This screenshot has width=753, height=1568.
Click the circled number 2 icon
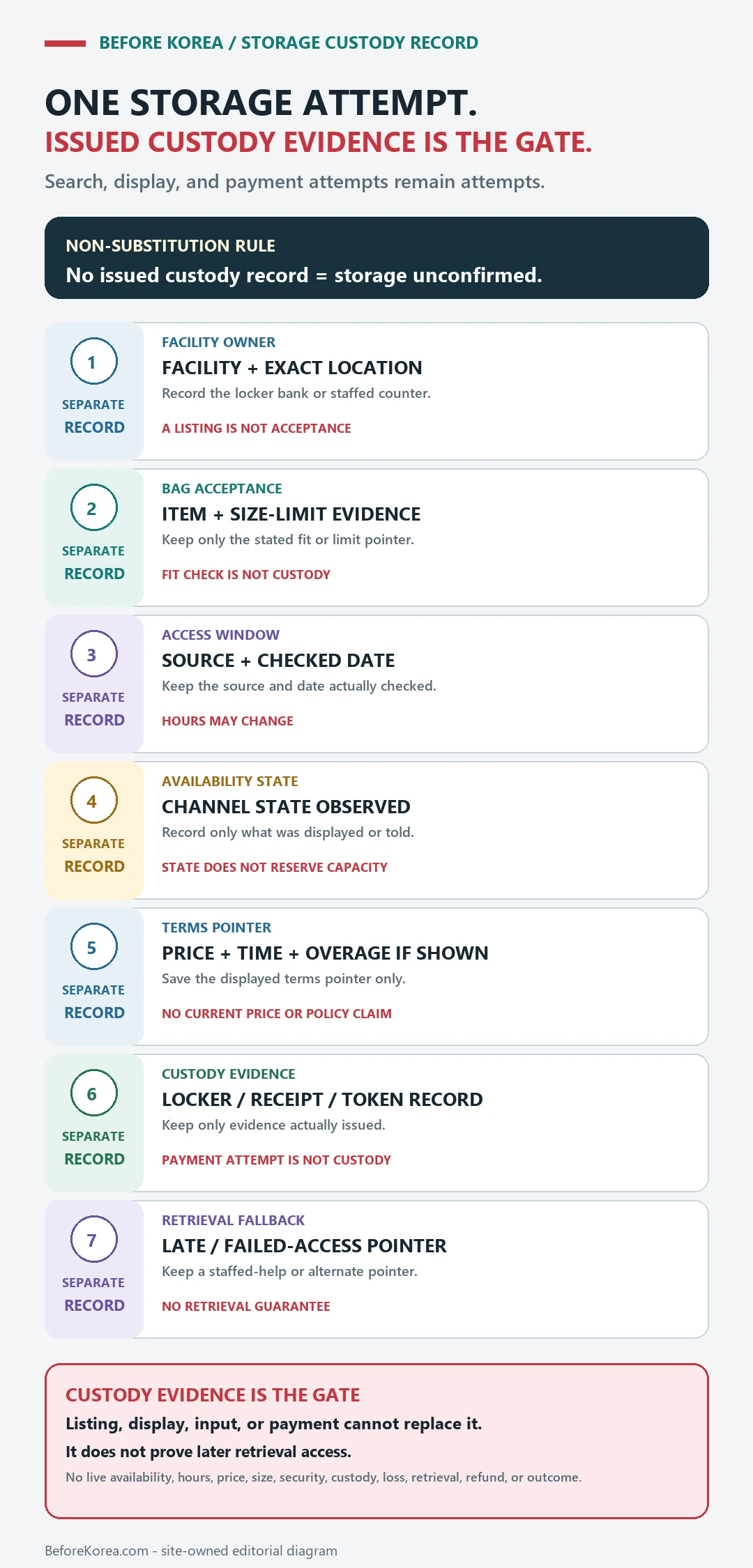93,507
